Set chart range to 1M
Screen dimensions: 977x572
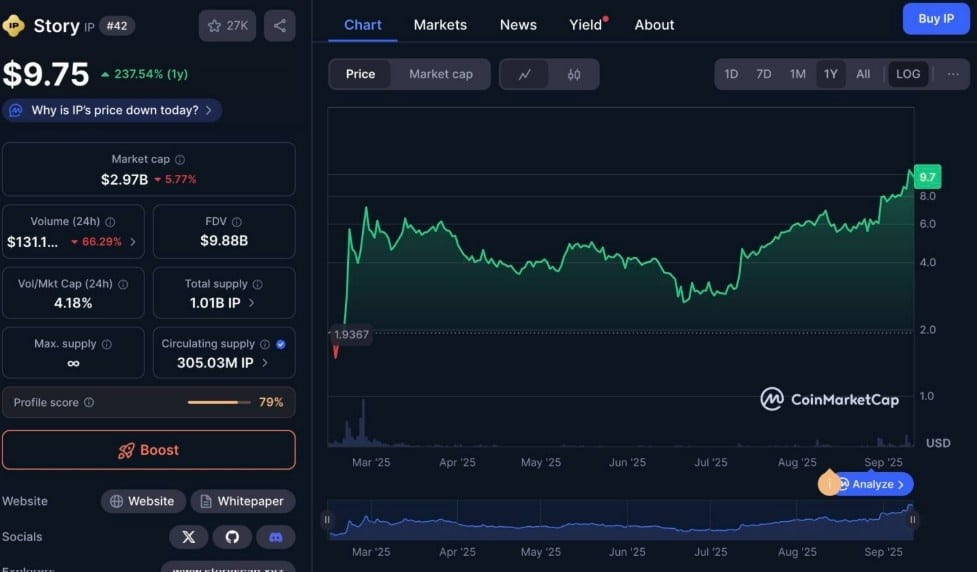point(798,74)
